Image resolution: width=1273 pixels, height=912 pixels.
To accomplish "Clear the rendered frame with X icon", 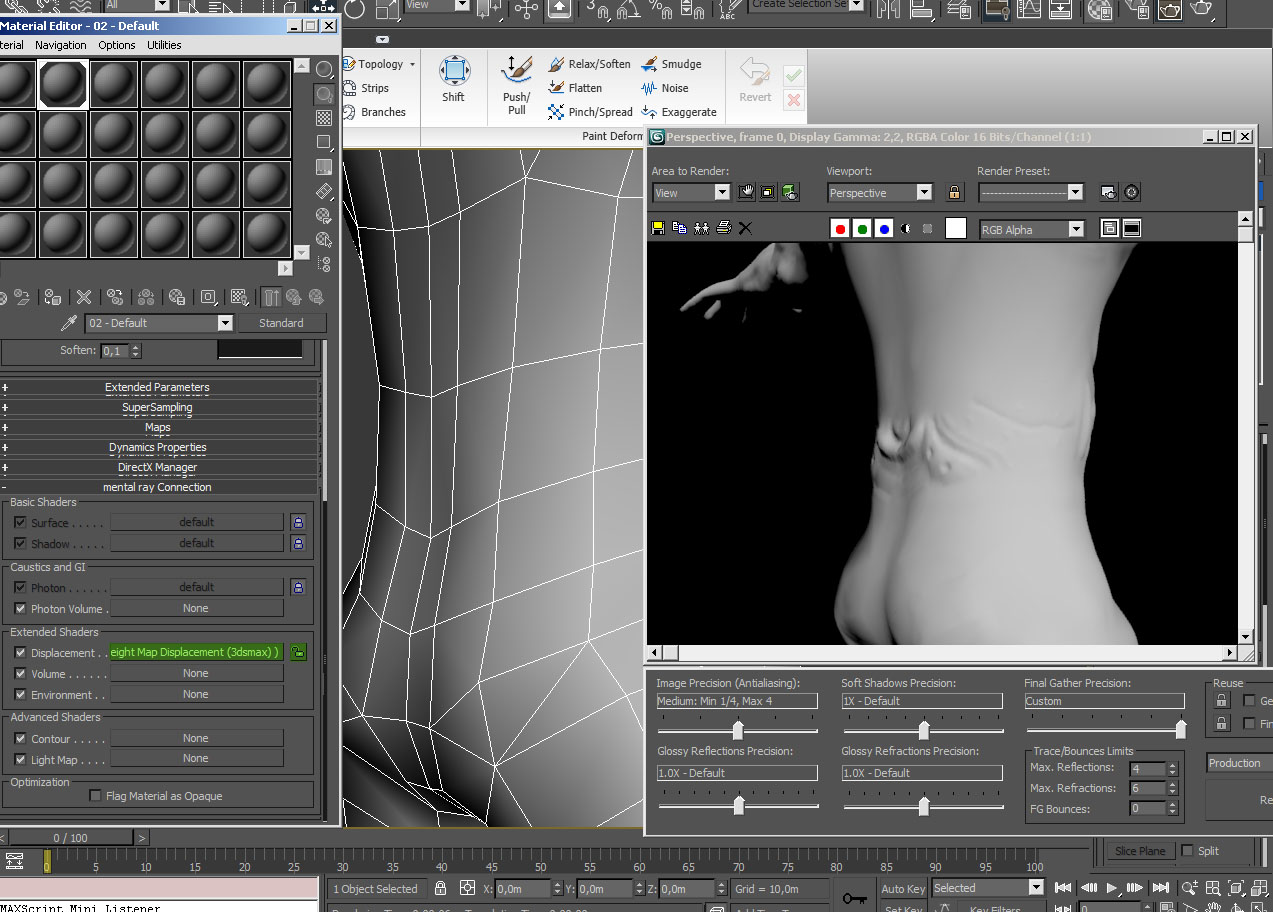I will tap(745, 228).
